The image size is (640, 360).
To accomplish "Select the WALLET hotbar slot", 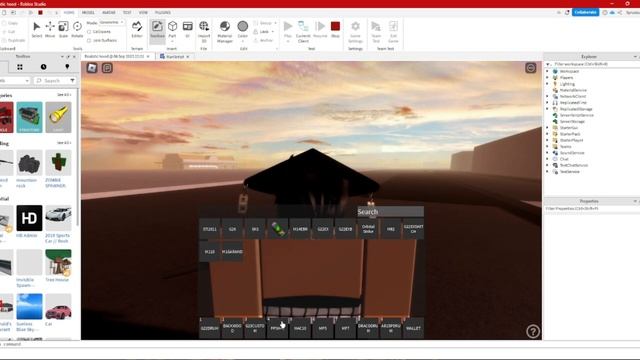I will click(x=413, y=328).
